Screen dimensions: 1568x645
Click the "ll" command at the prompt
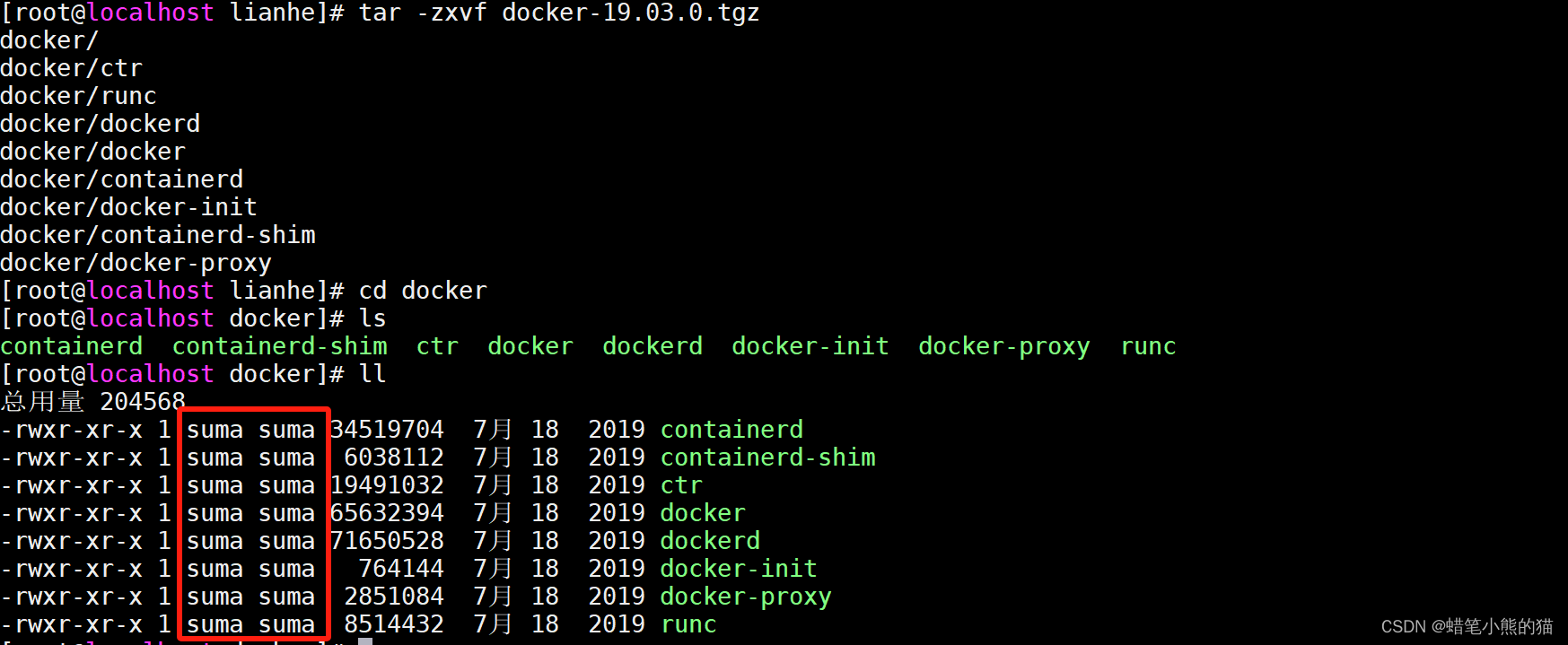pos(372,374)
